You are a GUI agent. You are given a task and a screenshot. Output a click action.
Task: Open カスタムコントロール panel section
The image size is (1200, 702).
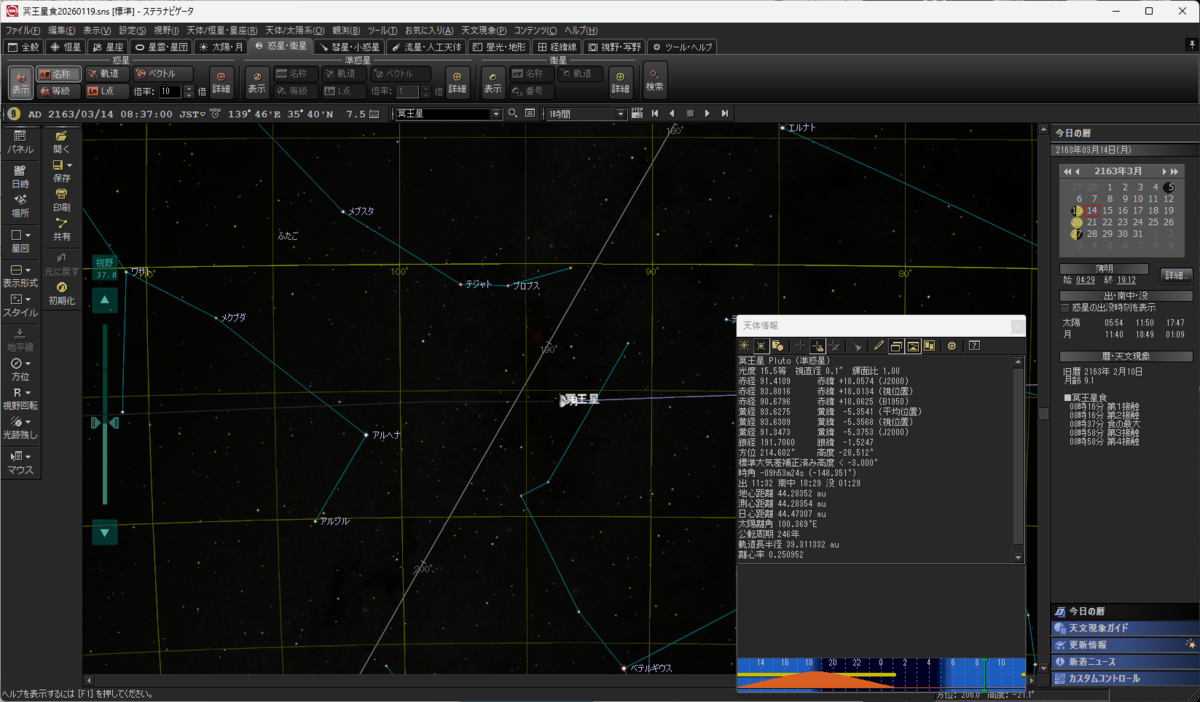[1124, 679]
